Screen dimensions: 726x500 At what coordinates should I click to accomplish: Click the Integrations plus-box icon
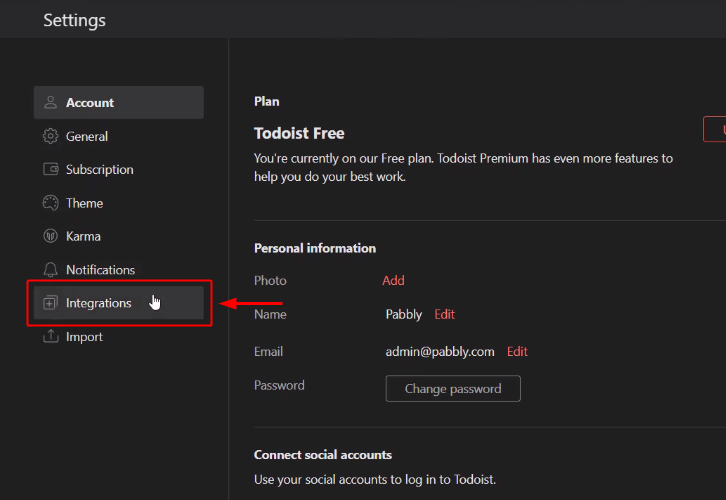click(x=50, y=303)
